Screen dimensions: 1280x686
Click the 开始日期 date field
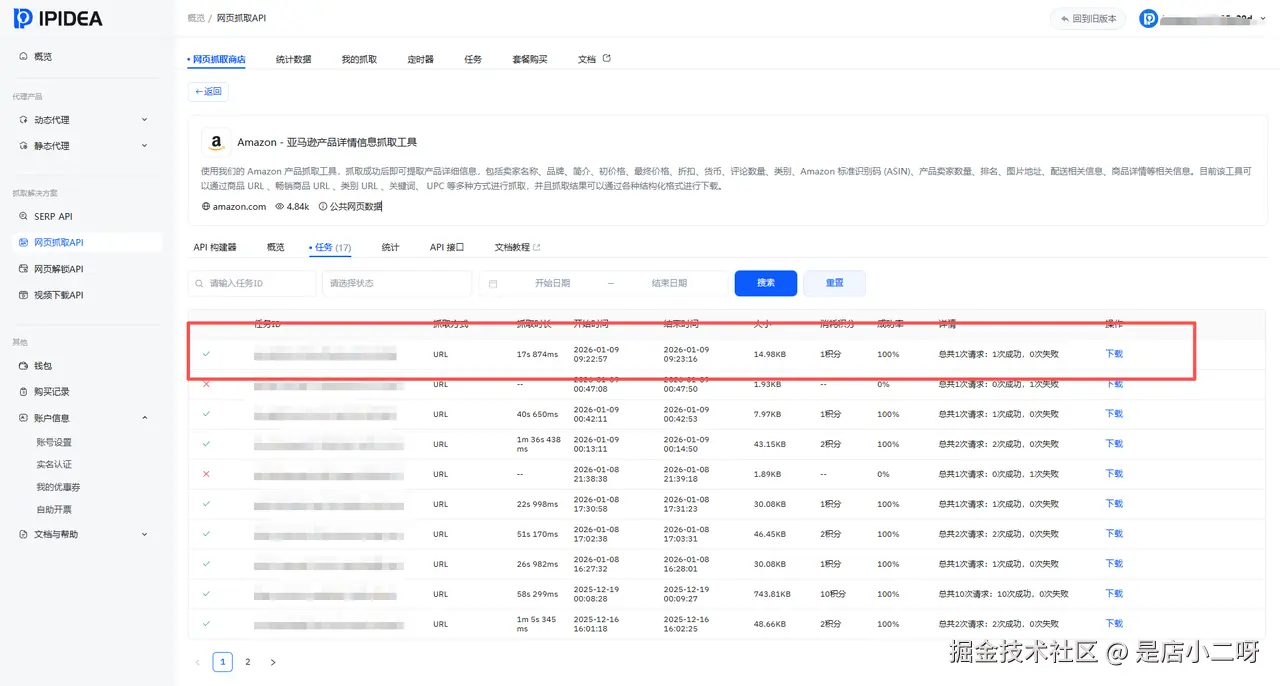[552, 284]
